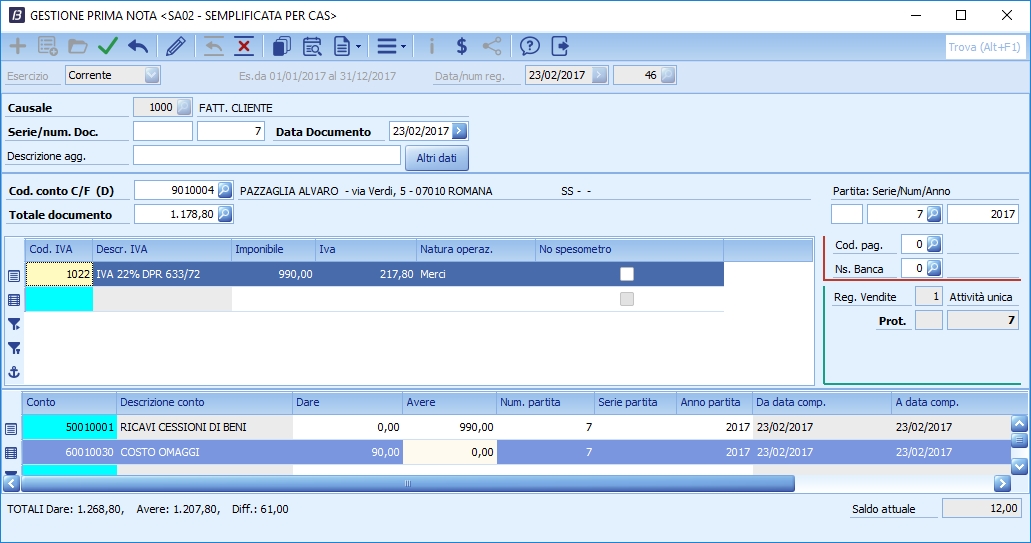This screenshot has width=1031, height=543.
Task: Open the Esercizio Corrente dropdown
Action: click(152, 75)
